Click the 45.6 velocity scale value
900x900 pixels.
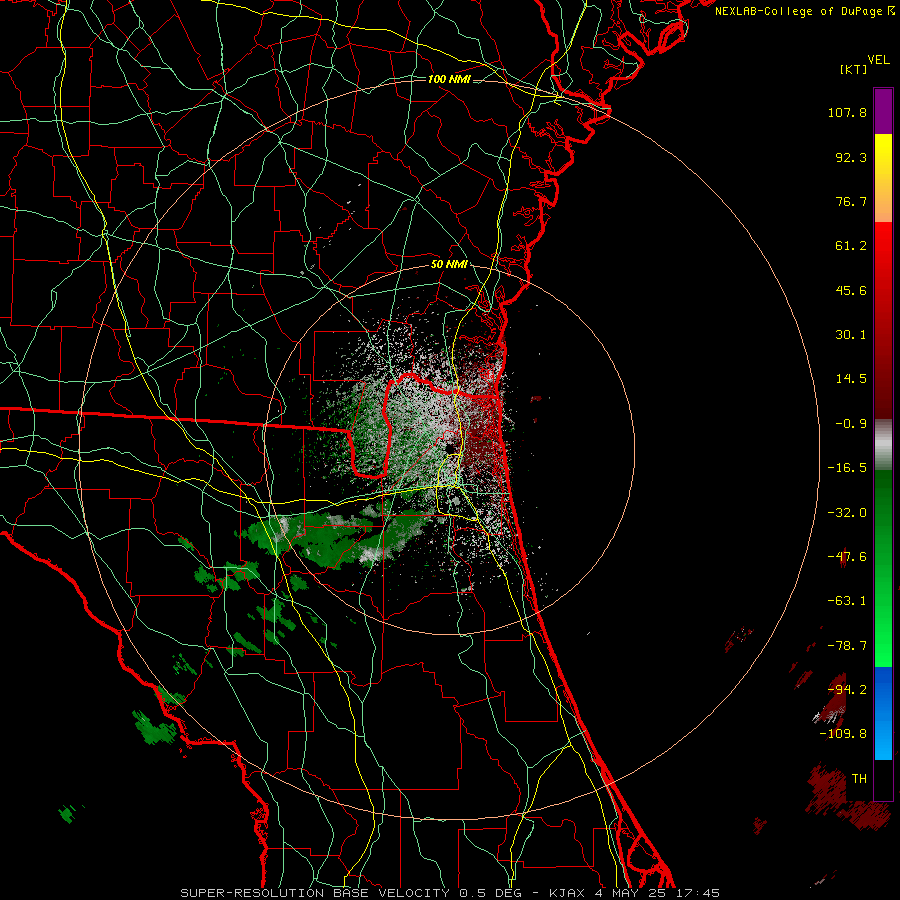click(851, 290)
